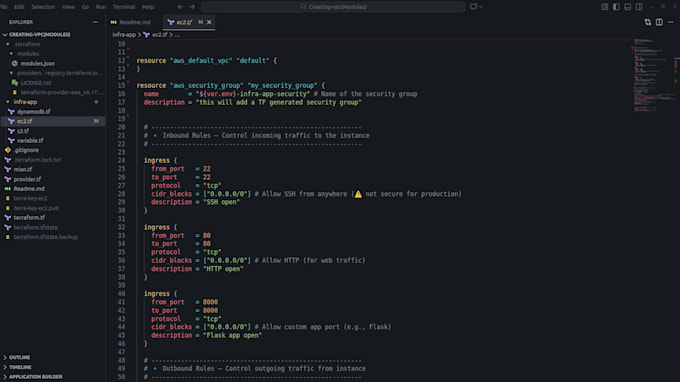
Task: Click the infra-app breadcrumb
Action: point(124,35)
